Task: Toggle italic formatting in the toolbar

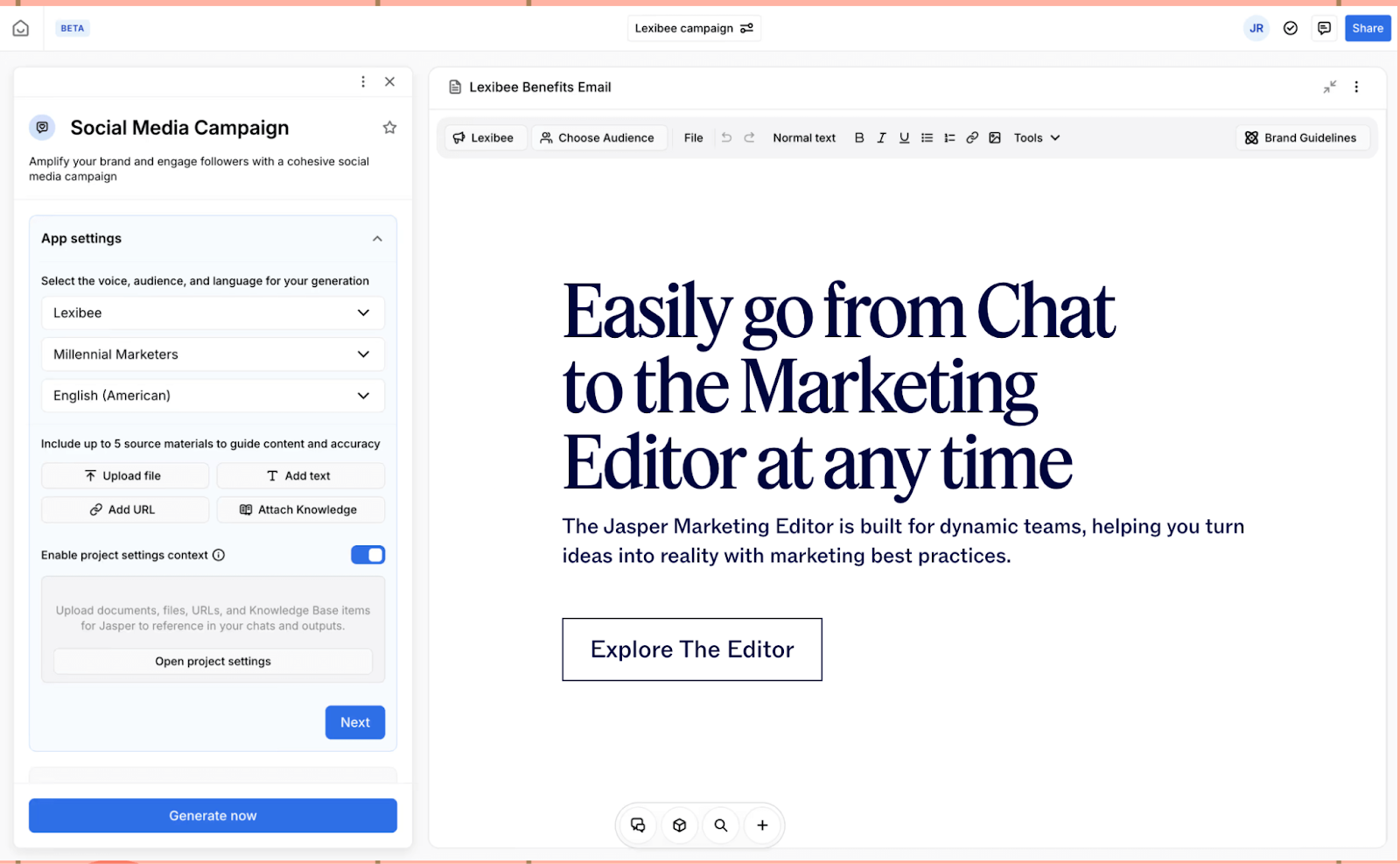Action: coord(881,137)
